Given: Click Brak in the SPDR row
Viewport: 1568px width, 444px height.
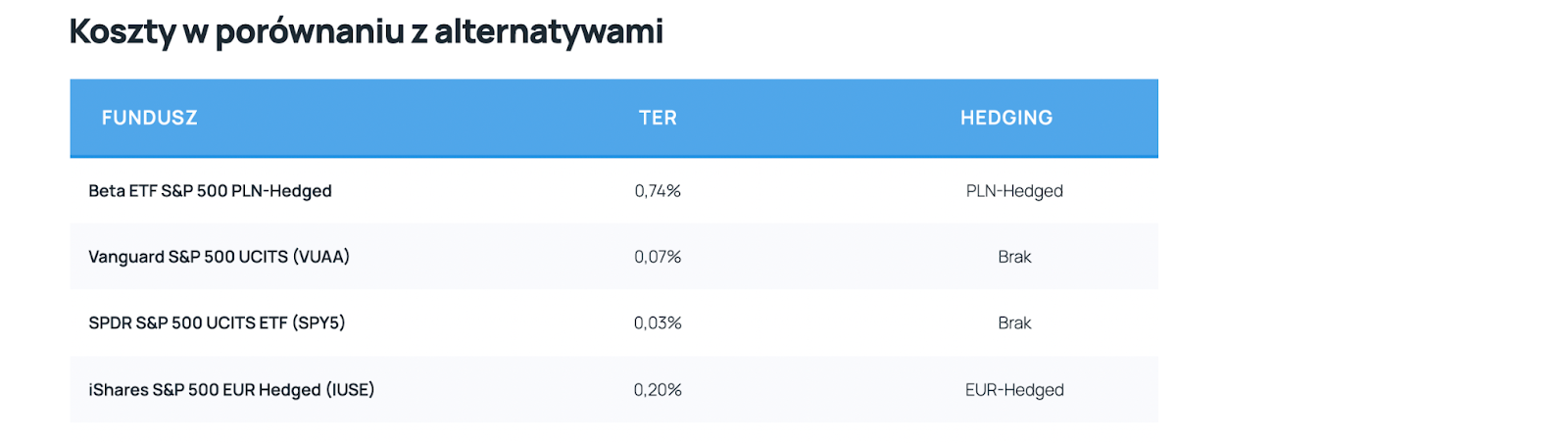Looking at the screenshot, I should [x=1014, y=322].
